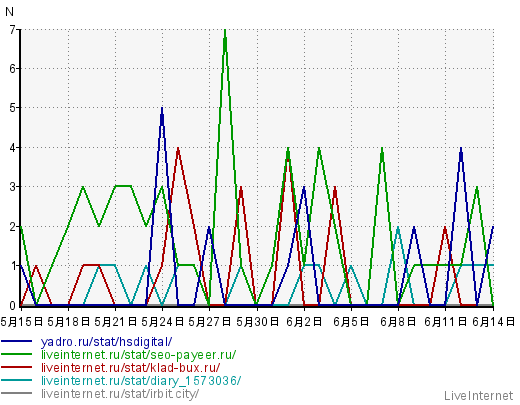
Task: Click the teal legend line swatch
Action: [x=17, y=380]
